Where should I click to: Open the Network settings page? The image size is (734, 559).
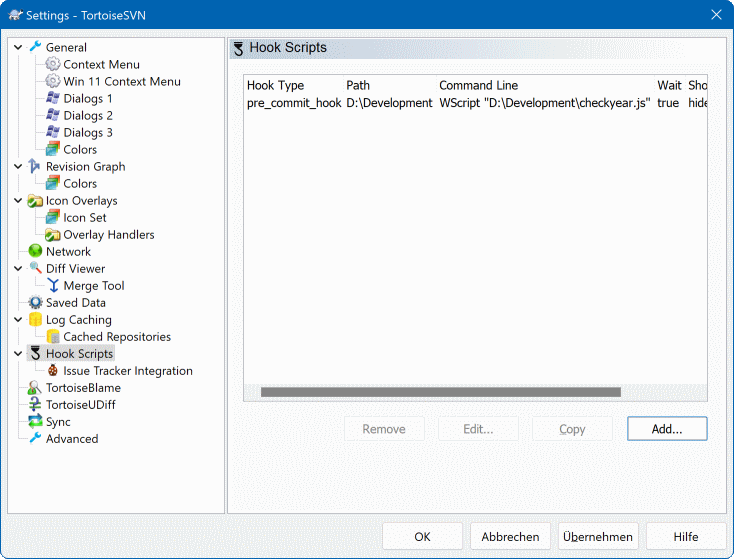(x=68, y=251)
